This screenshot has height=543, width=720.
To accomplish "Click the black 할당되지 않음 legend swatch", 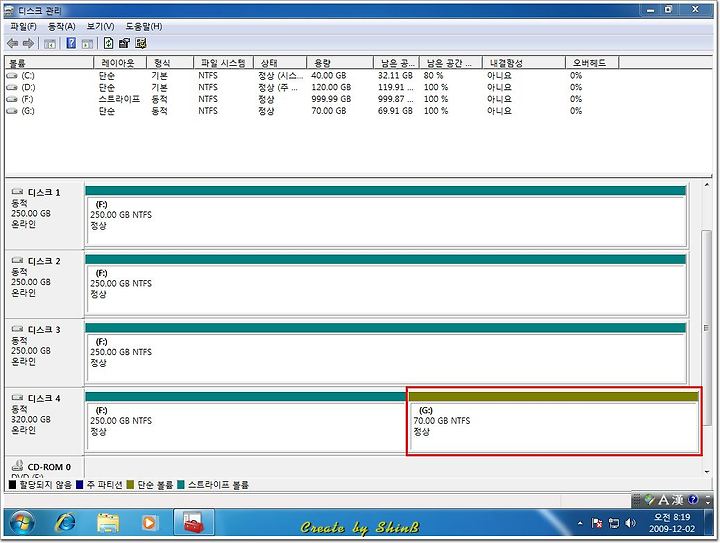I will coord(12,484).
